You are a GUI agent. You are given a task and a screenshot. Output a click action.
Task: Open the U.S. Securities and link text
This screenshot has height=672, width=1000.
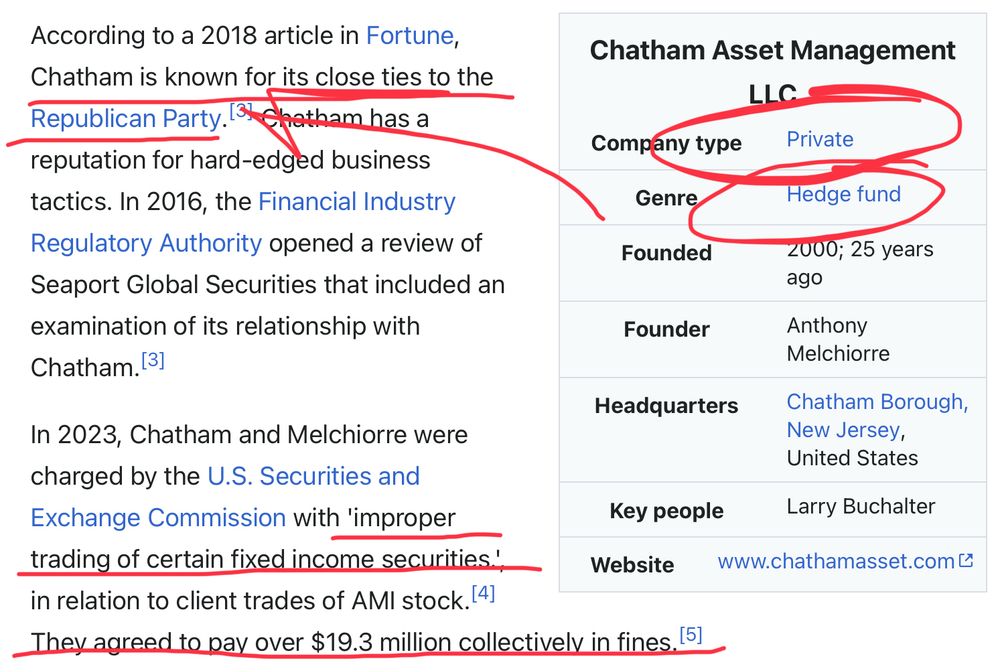(314, 476)
